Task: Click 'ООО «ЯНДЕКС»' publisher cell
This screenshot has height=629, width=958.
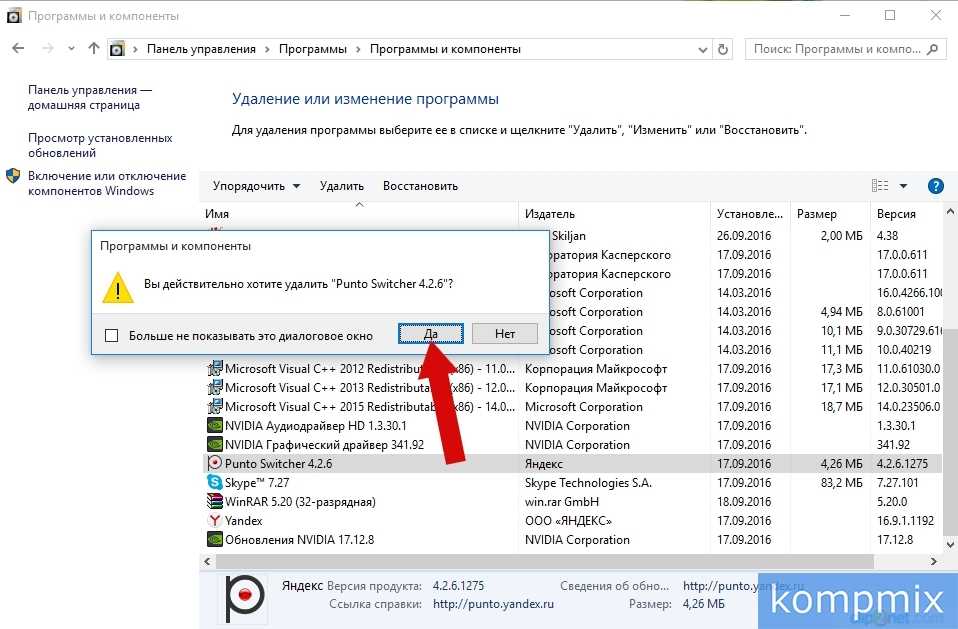Action: pos(568,521)
